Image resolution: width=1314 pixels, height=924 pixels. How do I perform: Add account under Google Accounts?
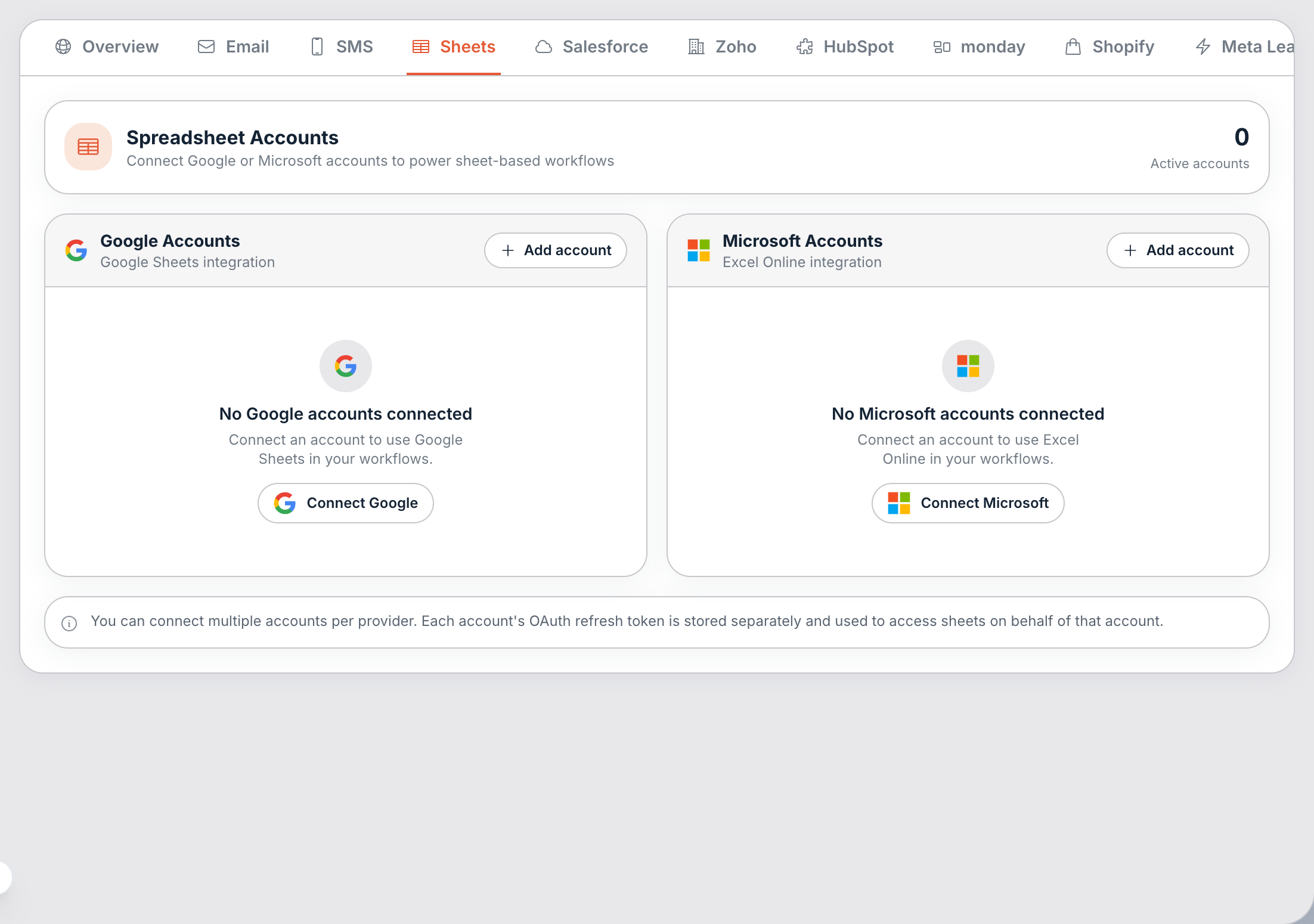(x=556, y=250)
